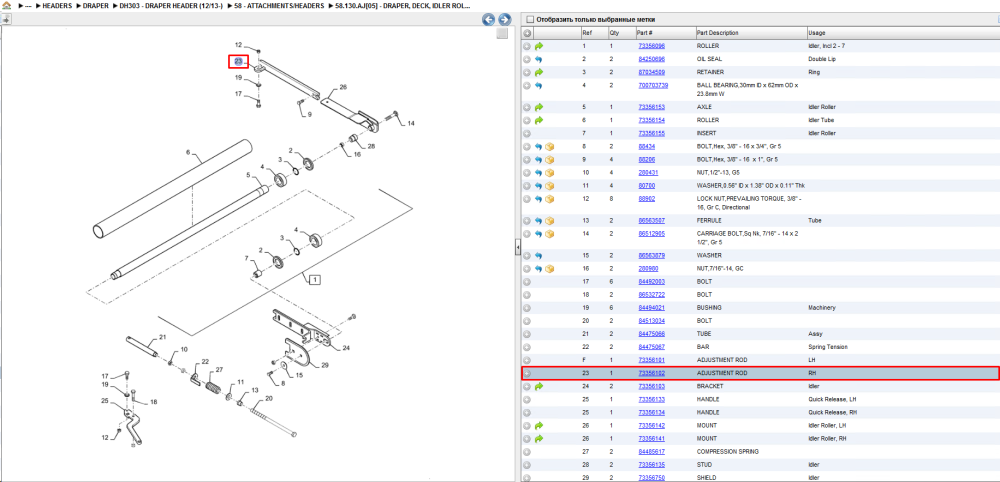
Task: Open 58.130.AJ[05] DRAPER, DECK breadcrumb
Action: click(x=403, y=6)
